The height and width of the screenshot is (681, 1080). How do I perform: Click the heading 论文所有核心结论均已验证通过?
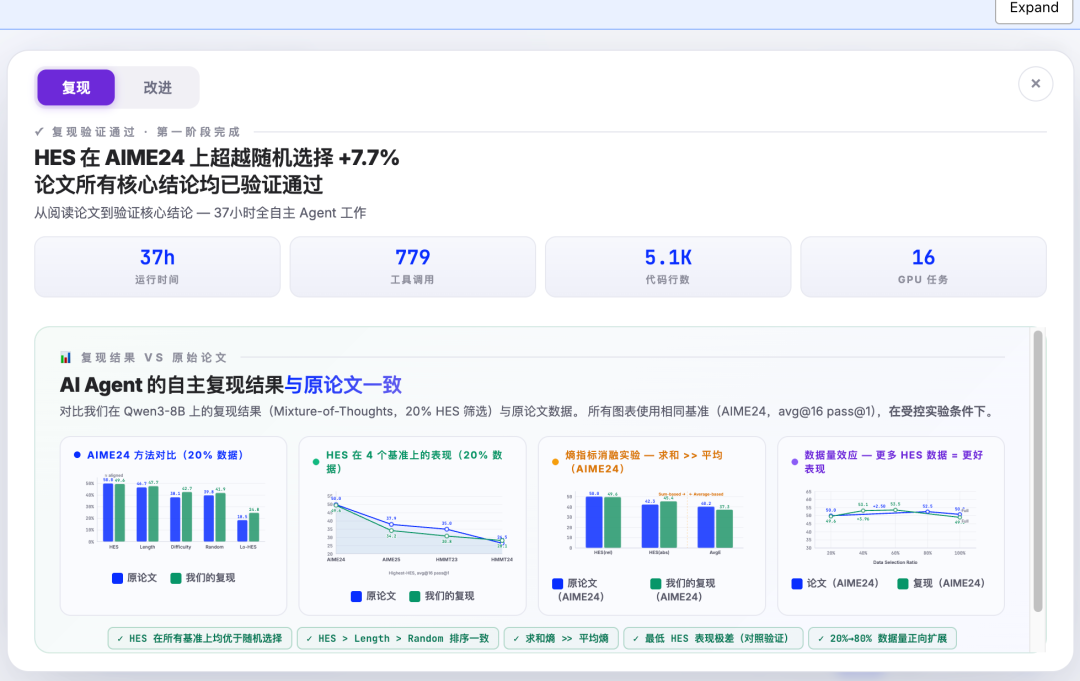(x=178, y=185)
